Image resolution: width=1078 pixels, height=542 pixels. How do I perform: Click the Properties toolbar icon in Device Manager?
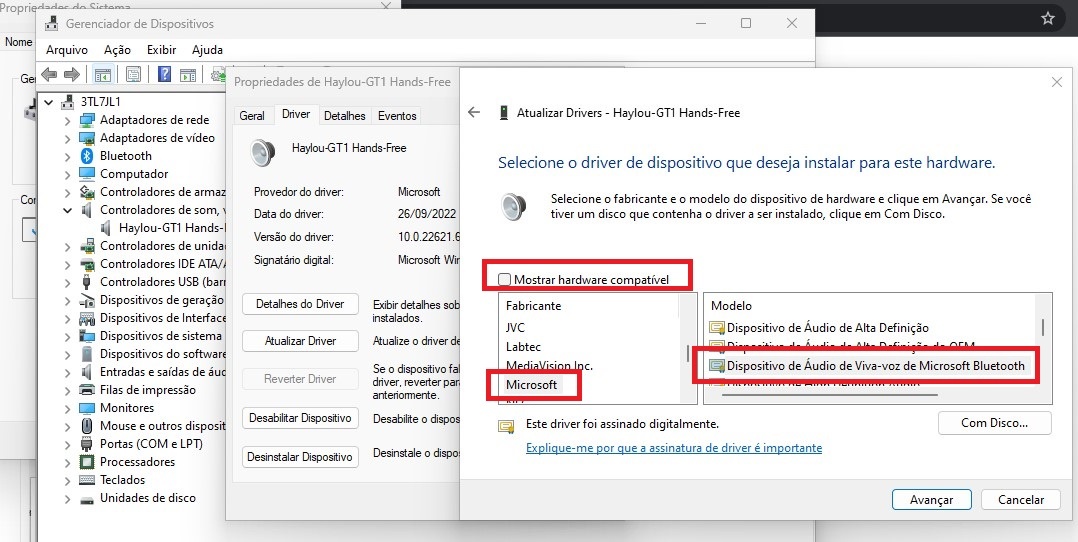133,74
